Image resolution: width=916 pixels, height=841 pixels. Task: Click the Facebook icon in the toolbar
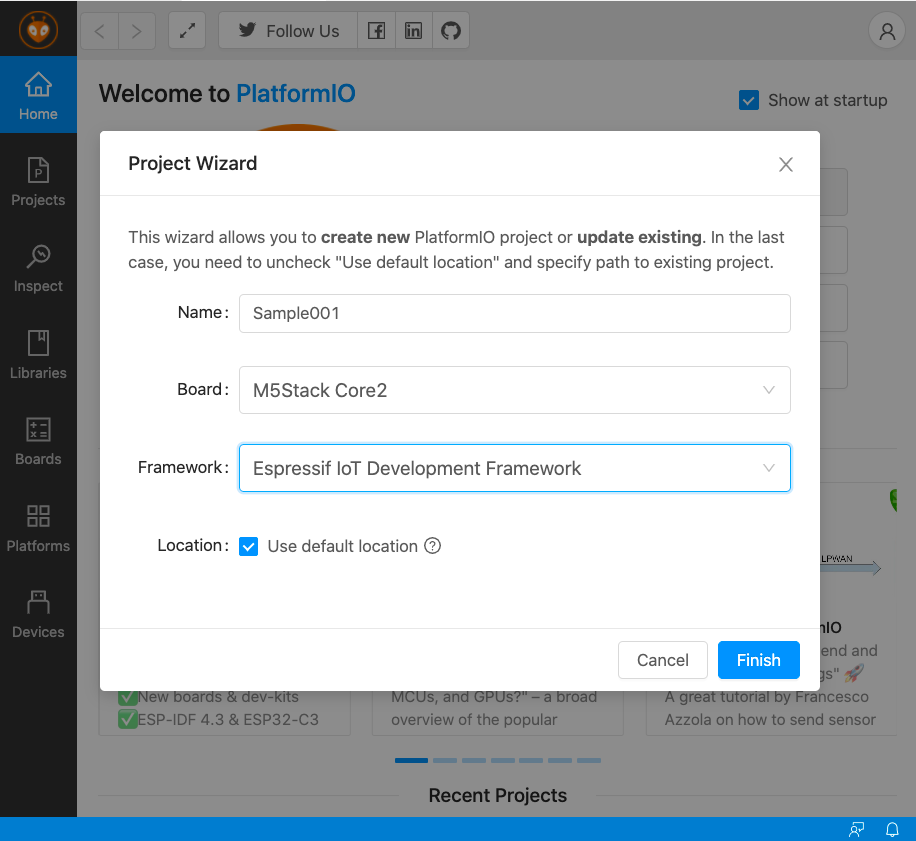coord(377,30)
